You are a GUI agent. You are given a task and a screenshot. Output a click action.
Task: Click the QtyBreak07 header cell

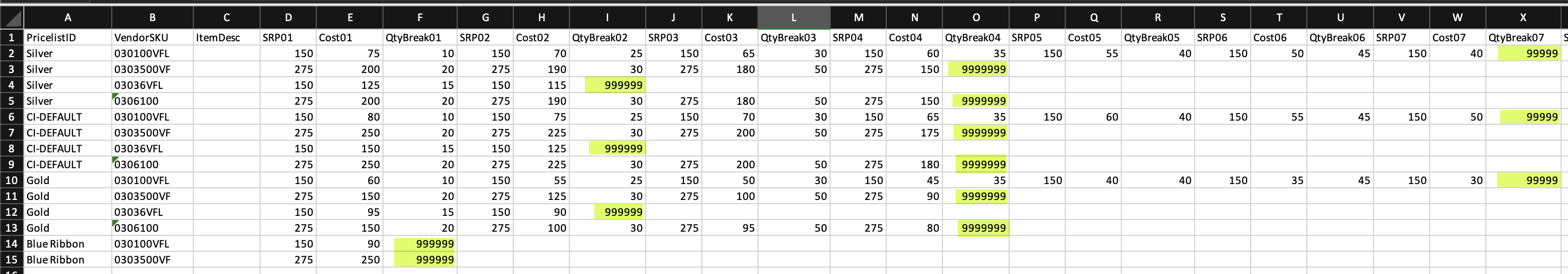(1523, 38)
